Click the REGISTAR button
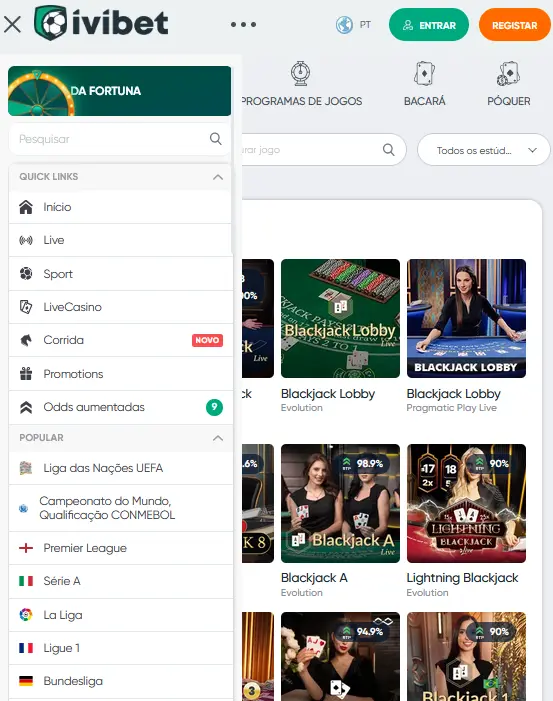Image resolution: width=553 pixels, height=701 pixels. click(x=515, y=25)
